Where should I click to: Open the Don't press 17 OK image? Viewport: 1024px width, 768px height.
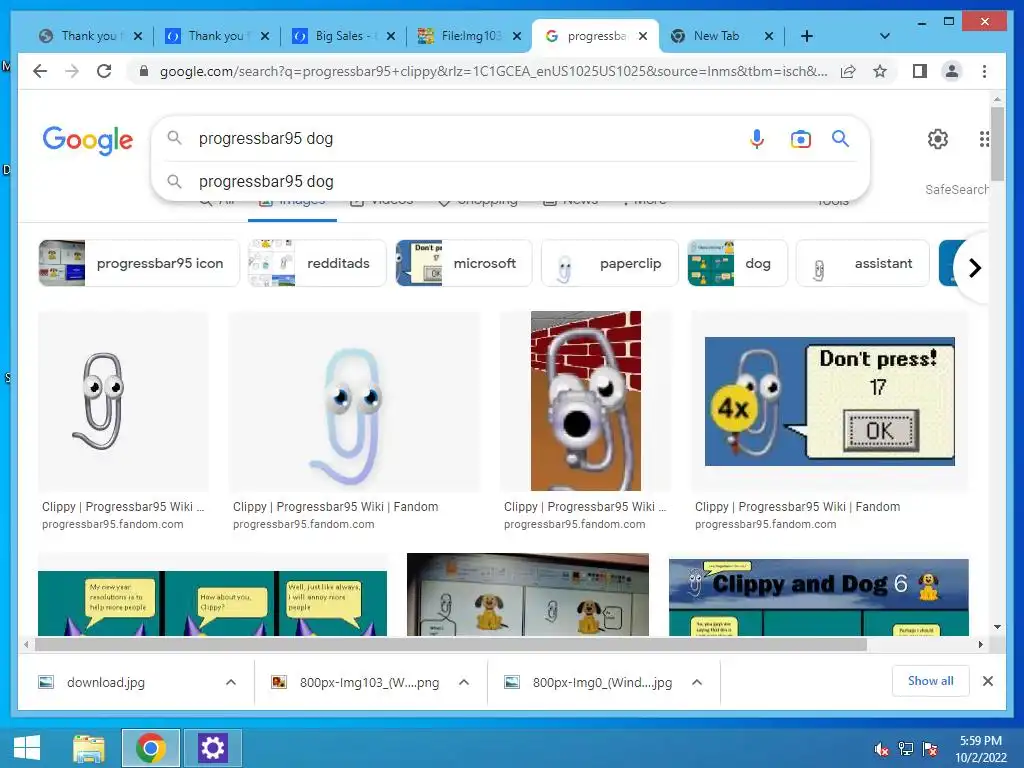829,401
